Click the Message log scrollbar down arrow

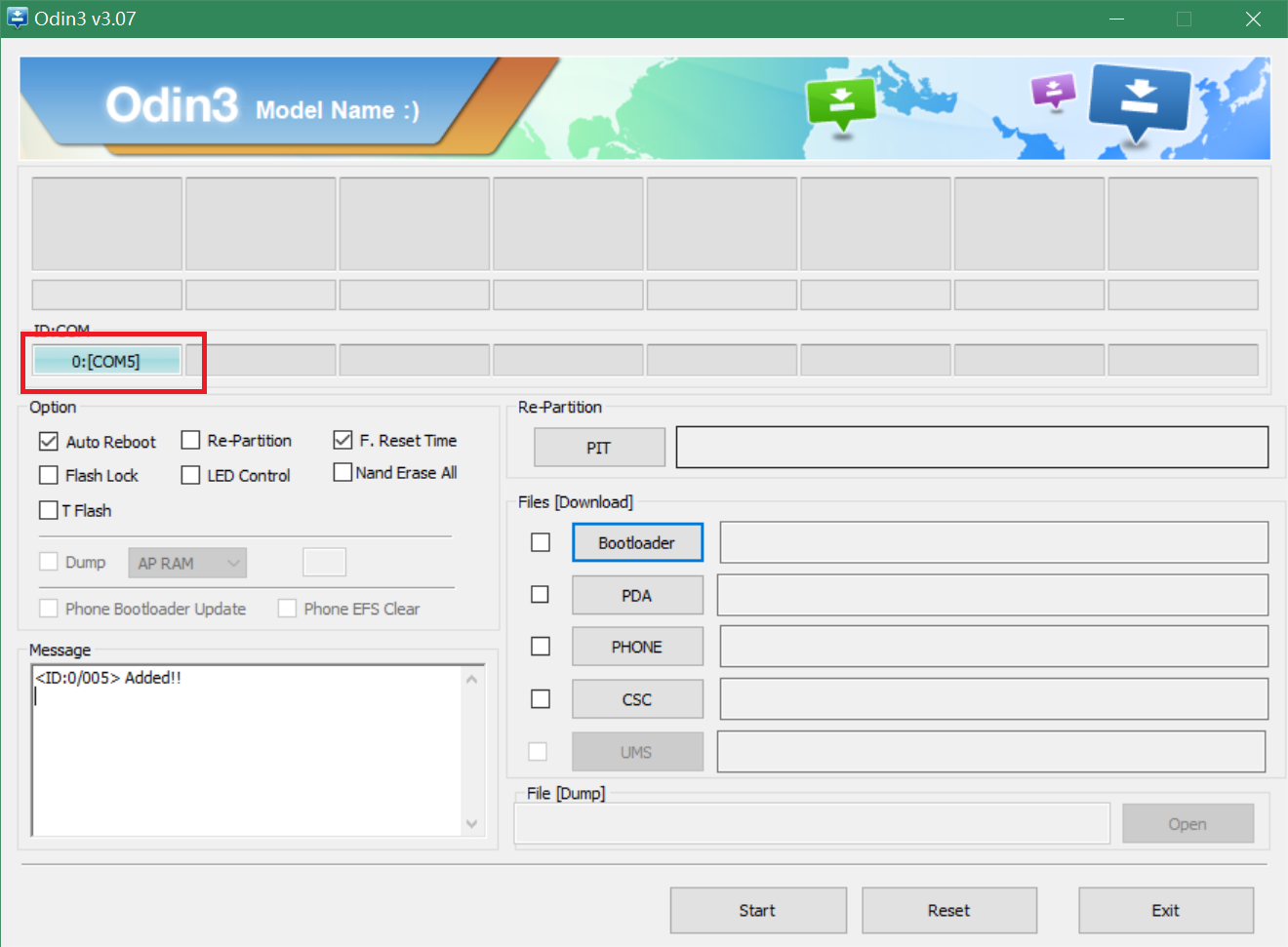[472, 824]
